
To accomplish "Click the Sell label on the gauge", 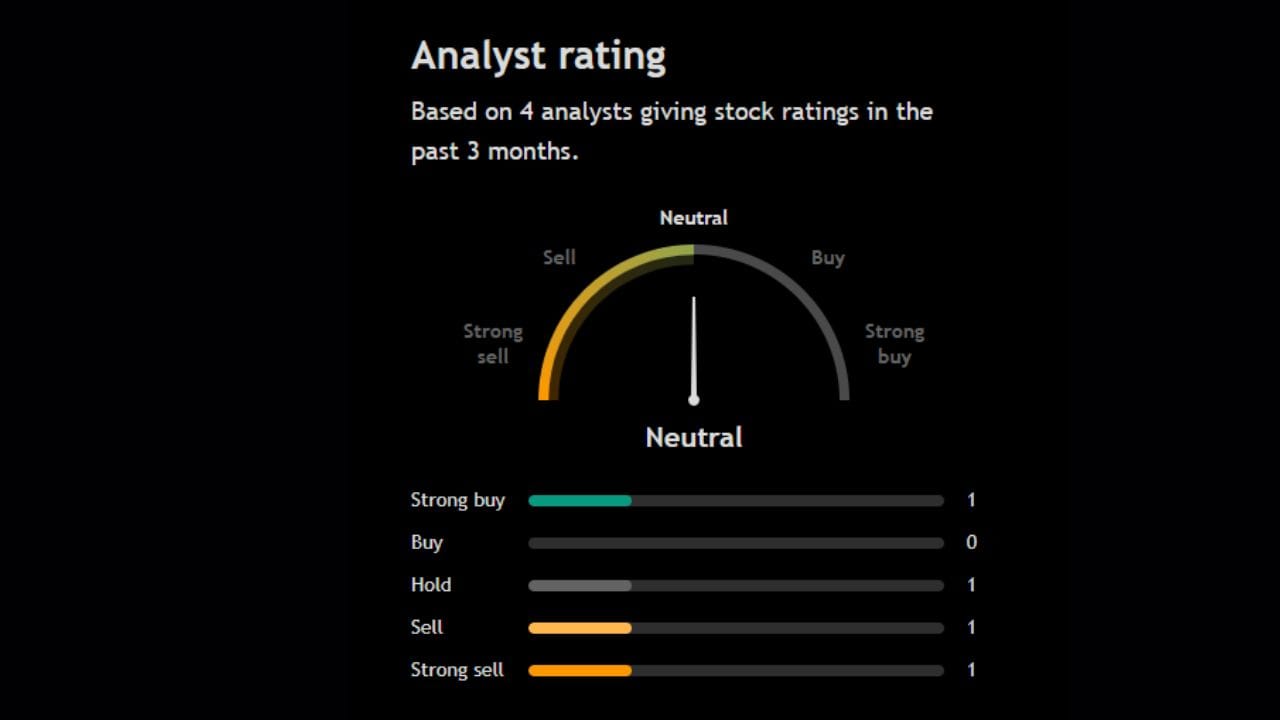I will [x=559, y=258].
